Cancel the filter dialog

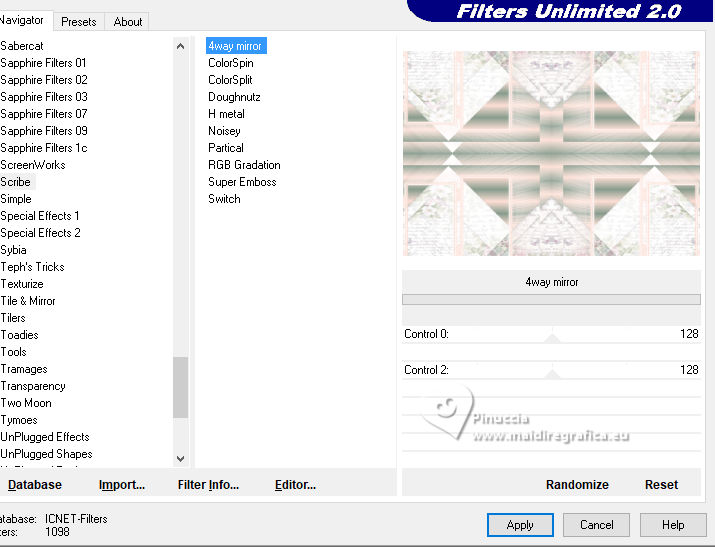tap(596, 525)
